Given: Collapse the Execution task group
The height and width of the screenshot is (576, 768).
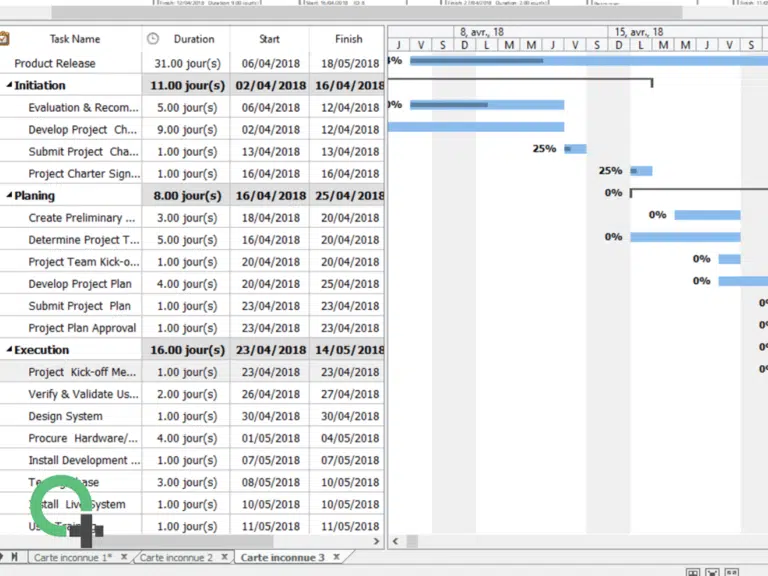Looking at the screenshot, I should click(10, 350).
